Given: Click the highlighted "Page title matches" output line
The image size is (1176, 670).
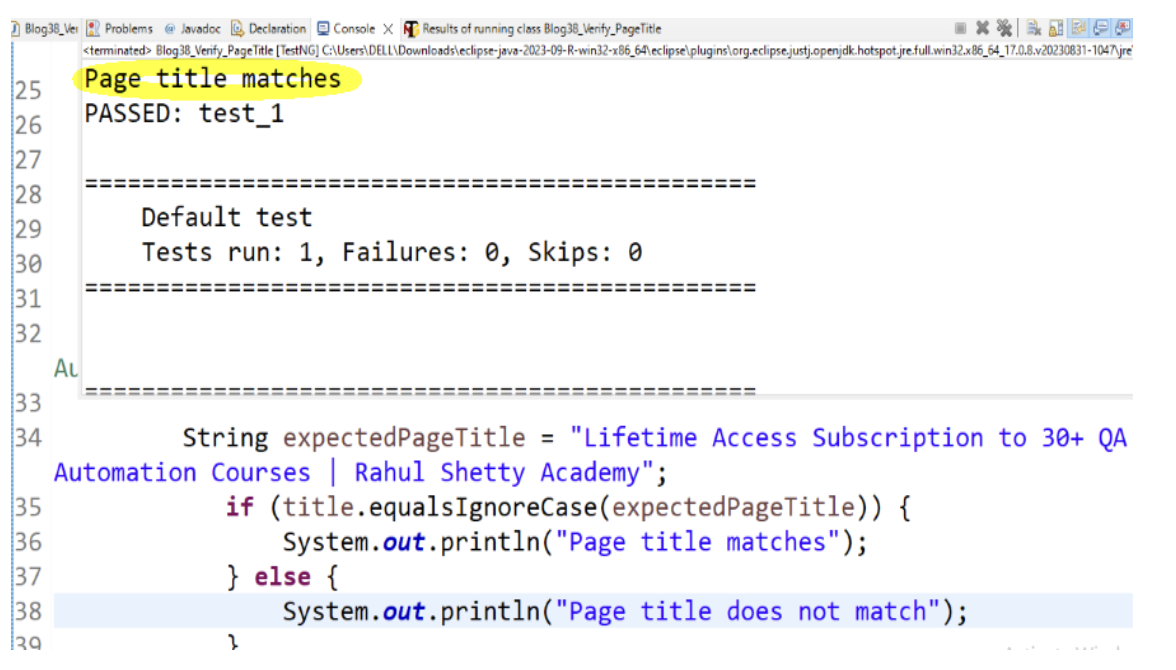Looking at the screenshot, I should coord(212,79).
